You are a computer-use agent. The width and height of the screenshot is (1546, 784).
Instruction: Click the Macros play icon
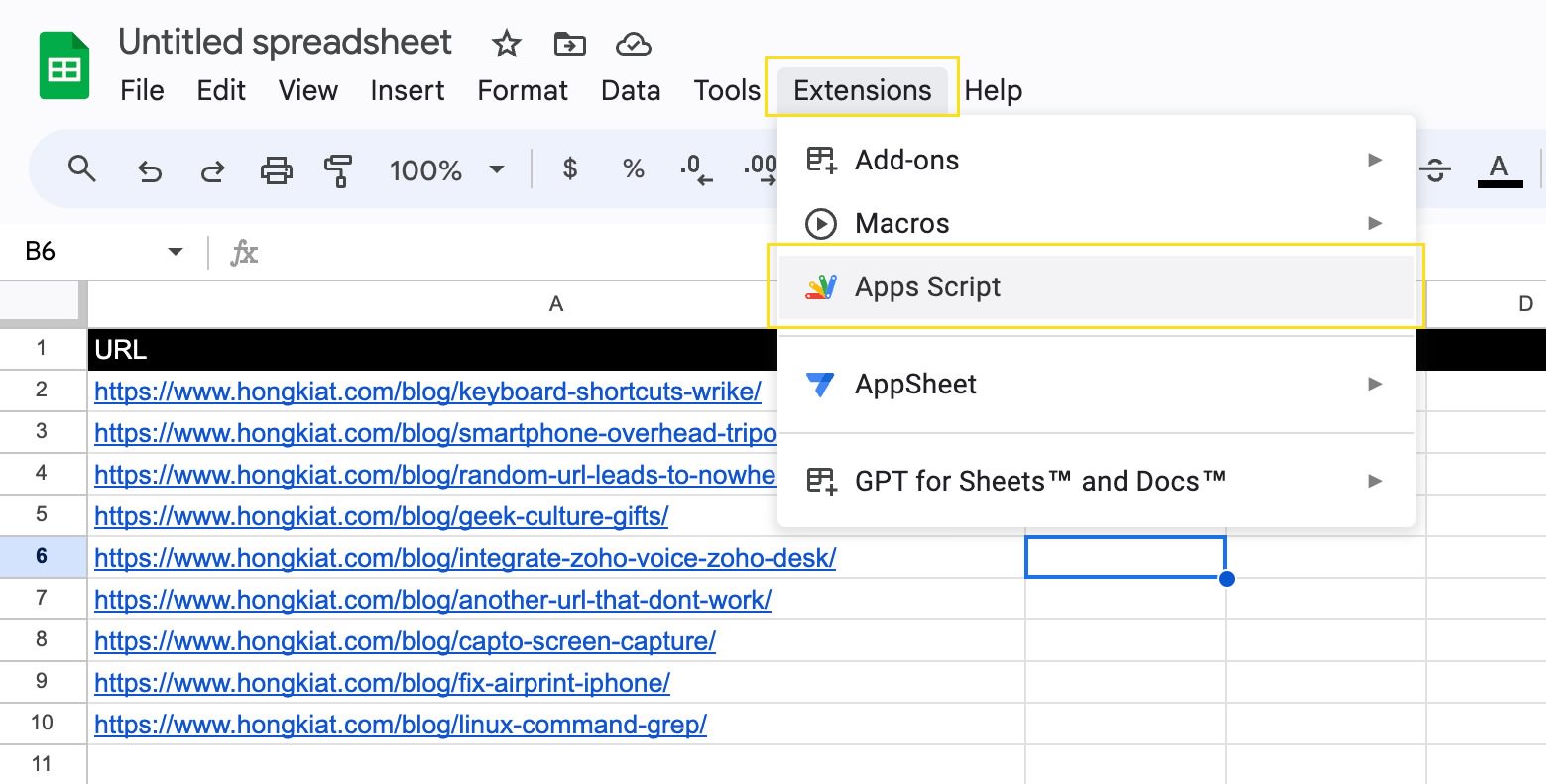(821, 224)
